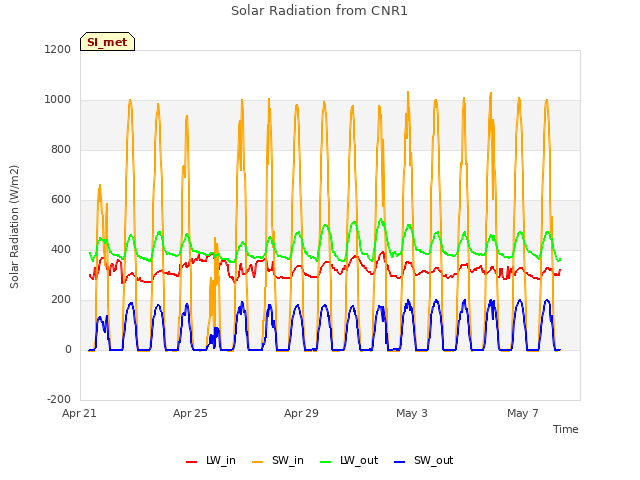Click the 0 y-axis tick label
This screenshot has width=640, height=480.
tap(68, 349)
